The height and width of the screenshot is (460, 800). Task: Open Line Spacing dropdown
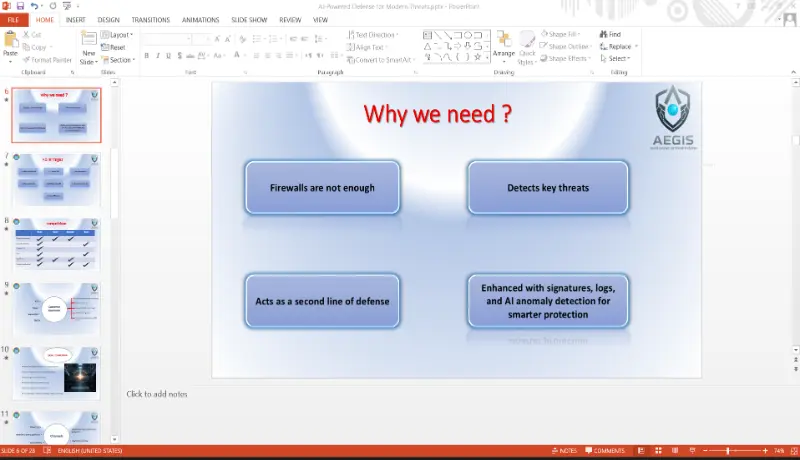click(319, 39)
